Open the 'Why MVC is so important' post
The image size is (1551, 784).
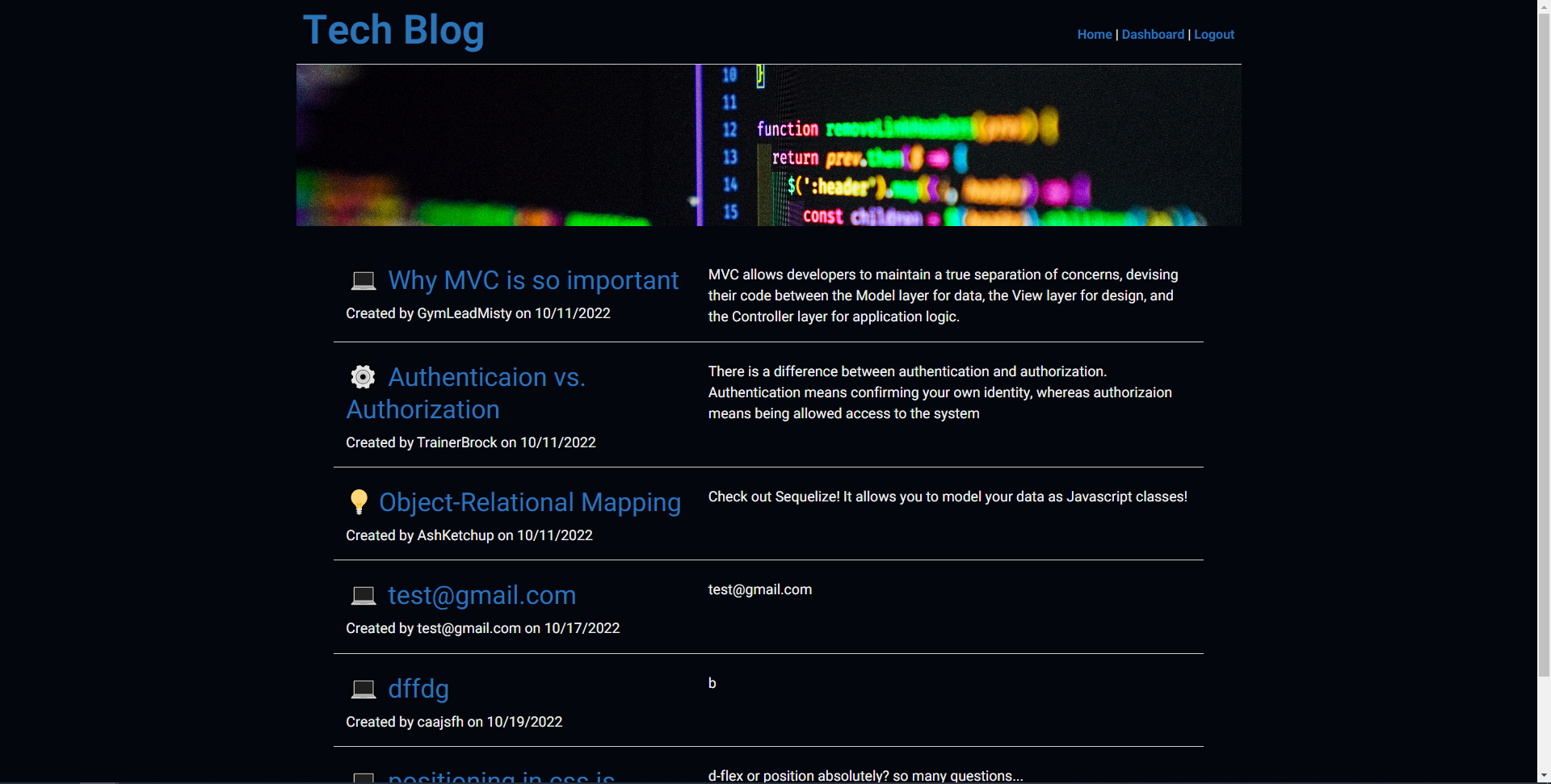[533, 280]
